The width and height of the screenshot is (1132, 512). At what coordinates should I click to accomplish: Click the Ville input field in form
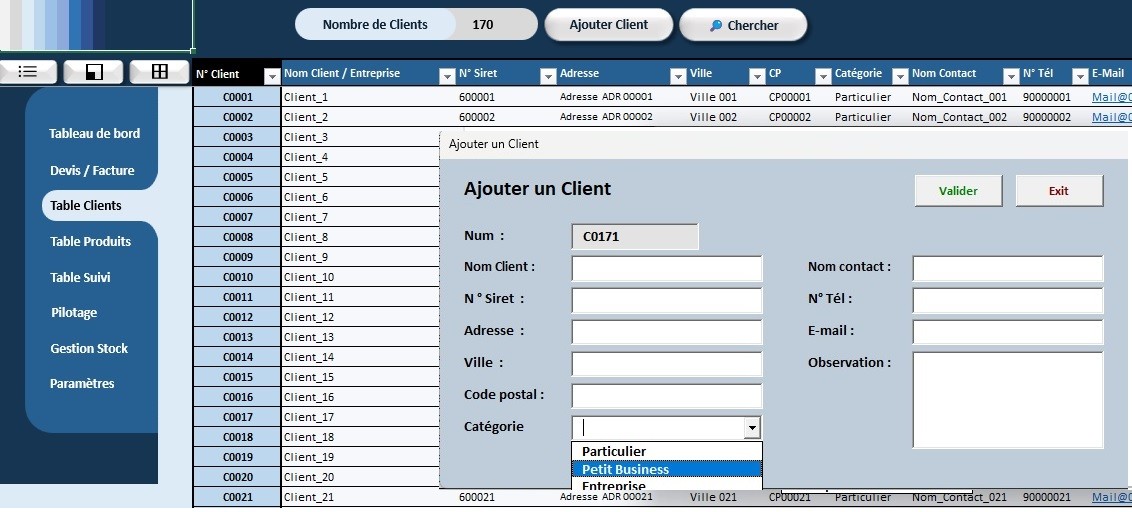click(x=667, y=364)
